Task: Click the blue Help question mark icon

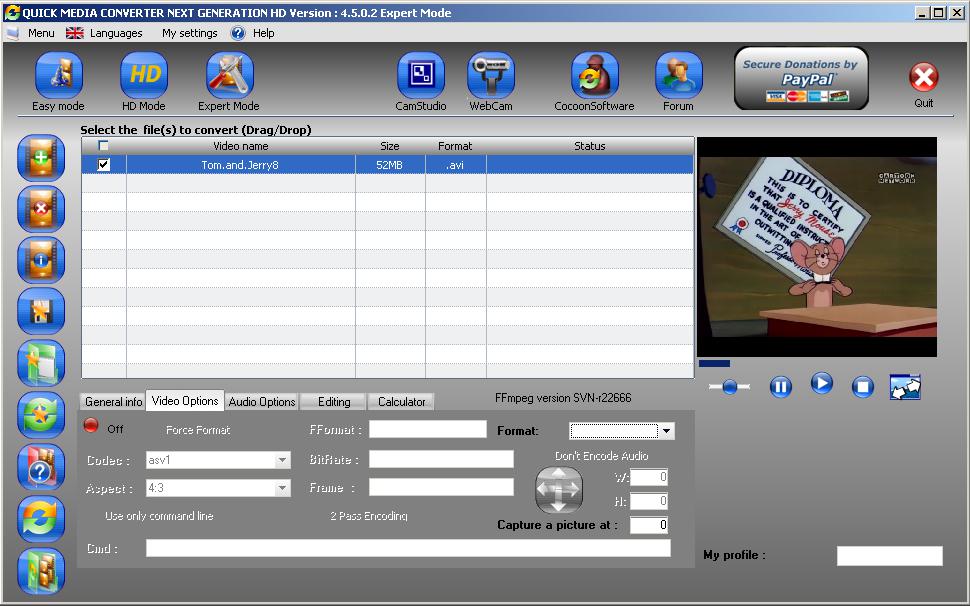Action: 238,33
